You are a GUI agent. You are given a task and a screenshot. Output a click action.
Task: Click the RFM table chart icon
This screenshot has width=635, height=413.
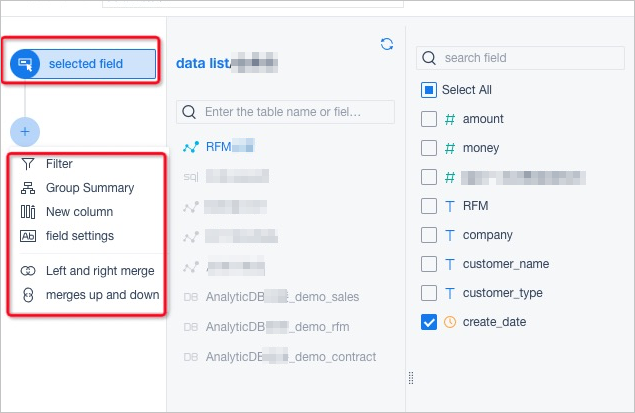coord(191,147)
